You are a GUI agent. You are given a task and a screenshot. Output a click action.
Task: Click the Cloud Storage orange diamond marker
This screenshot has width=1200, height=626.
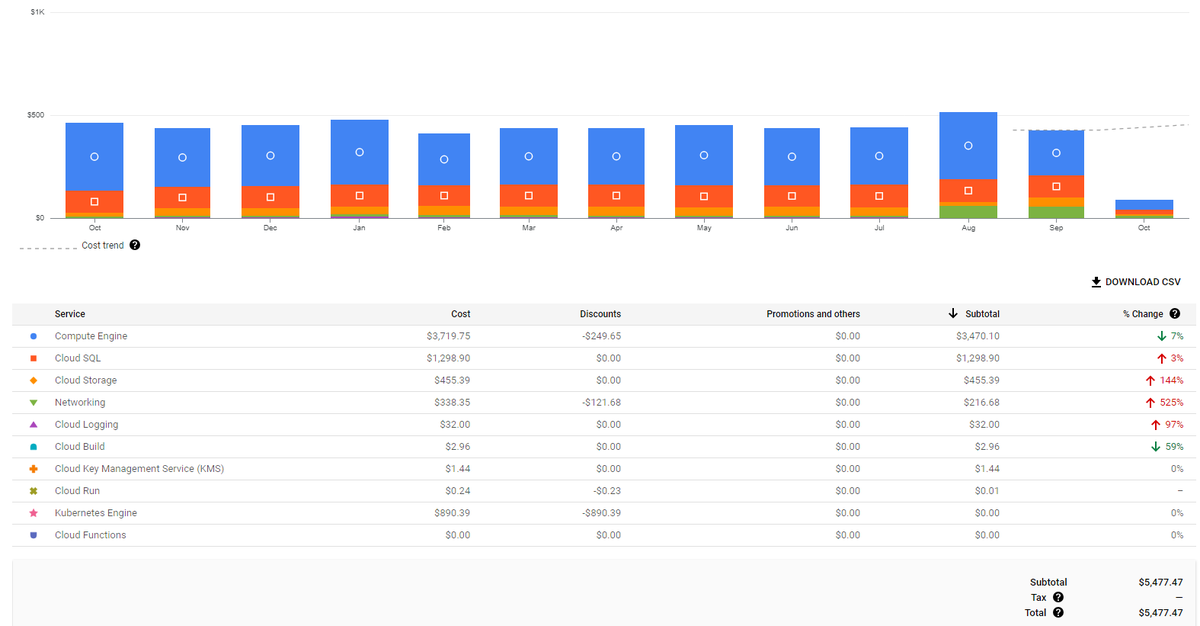coord(34,380)
